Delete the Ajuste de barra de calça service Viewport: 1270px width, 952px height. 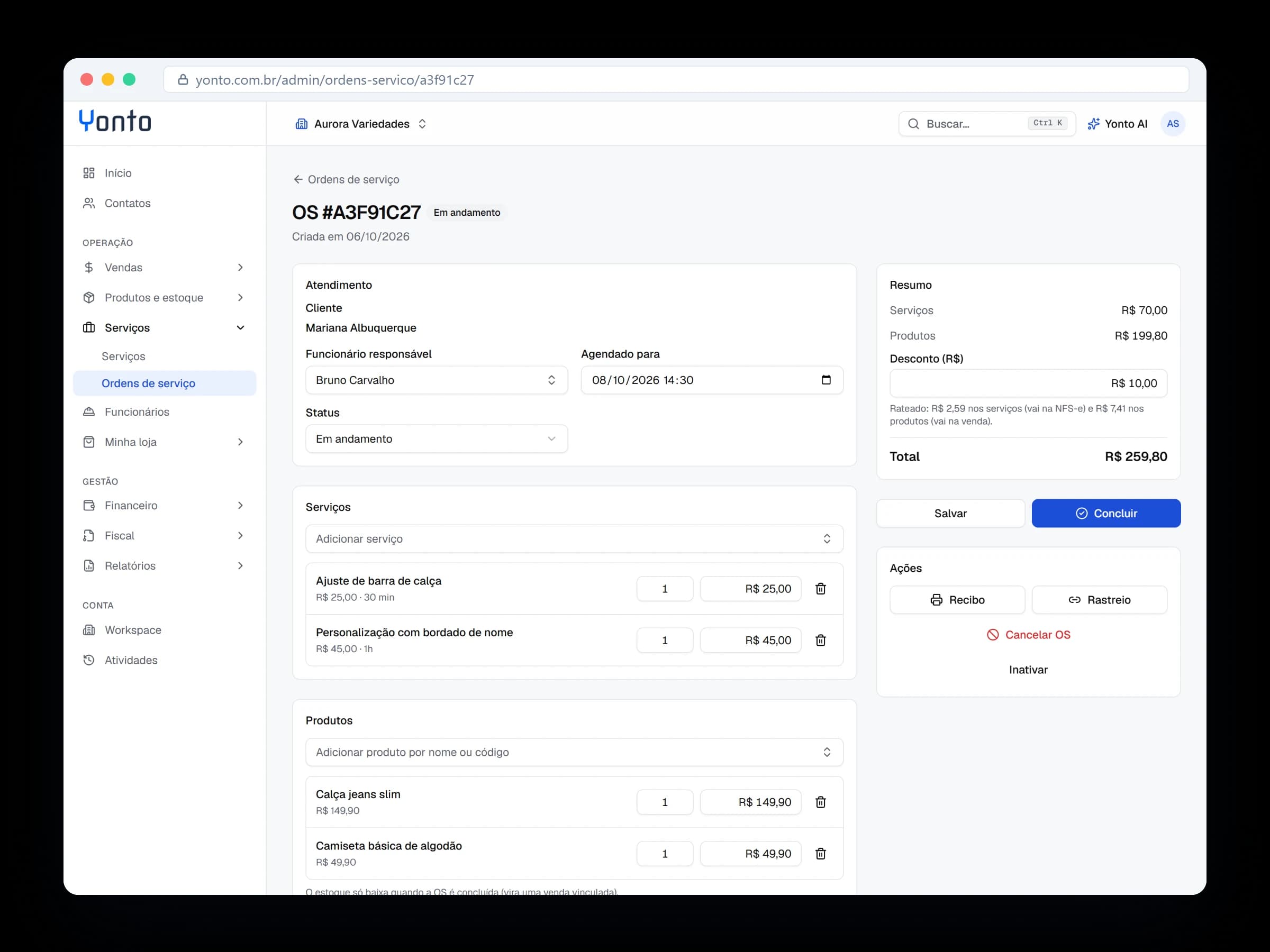[820, 589]
